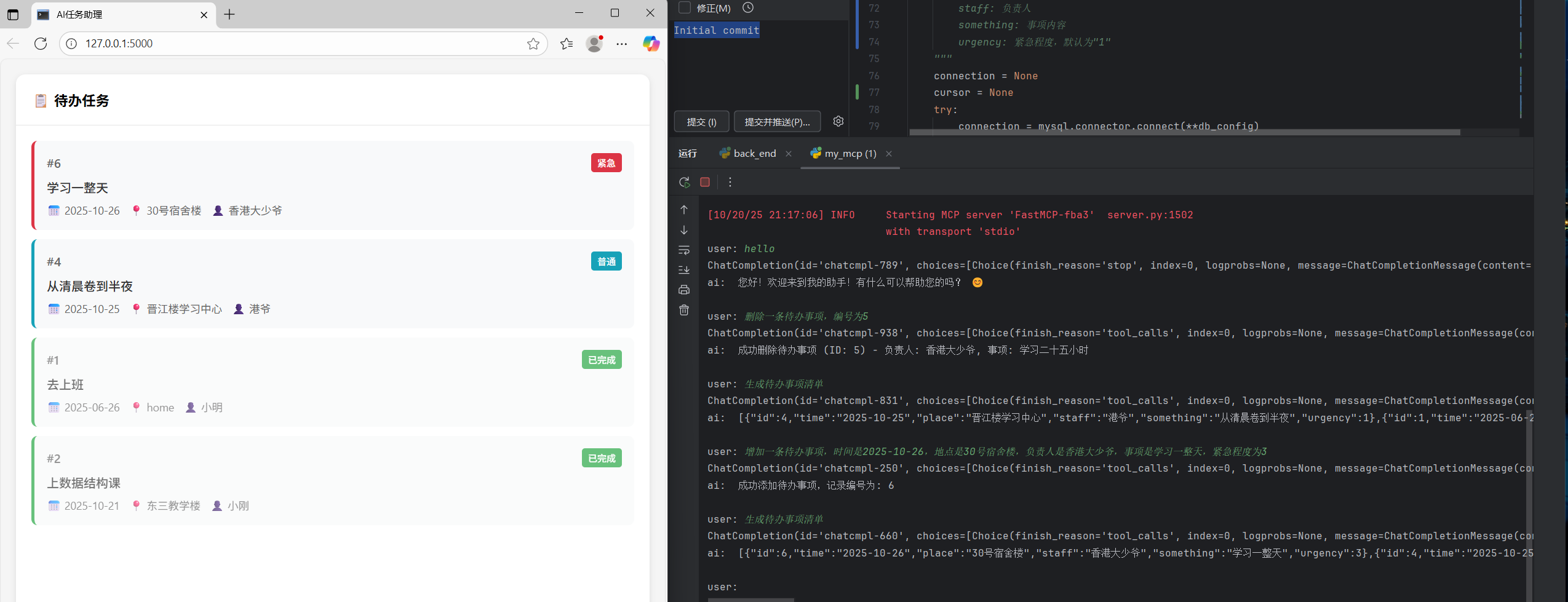The width and height of the screenshot is (1568, 602).
Task: Click the 紧急 badge on task #6
Action: click(607, 163)
